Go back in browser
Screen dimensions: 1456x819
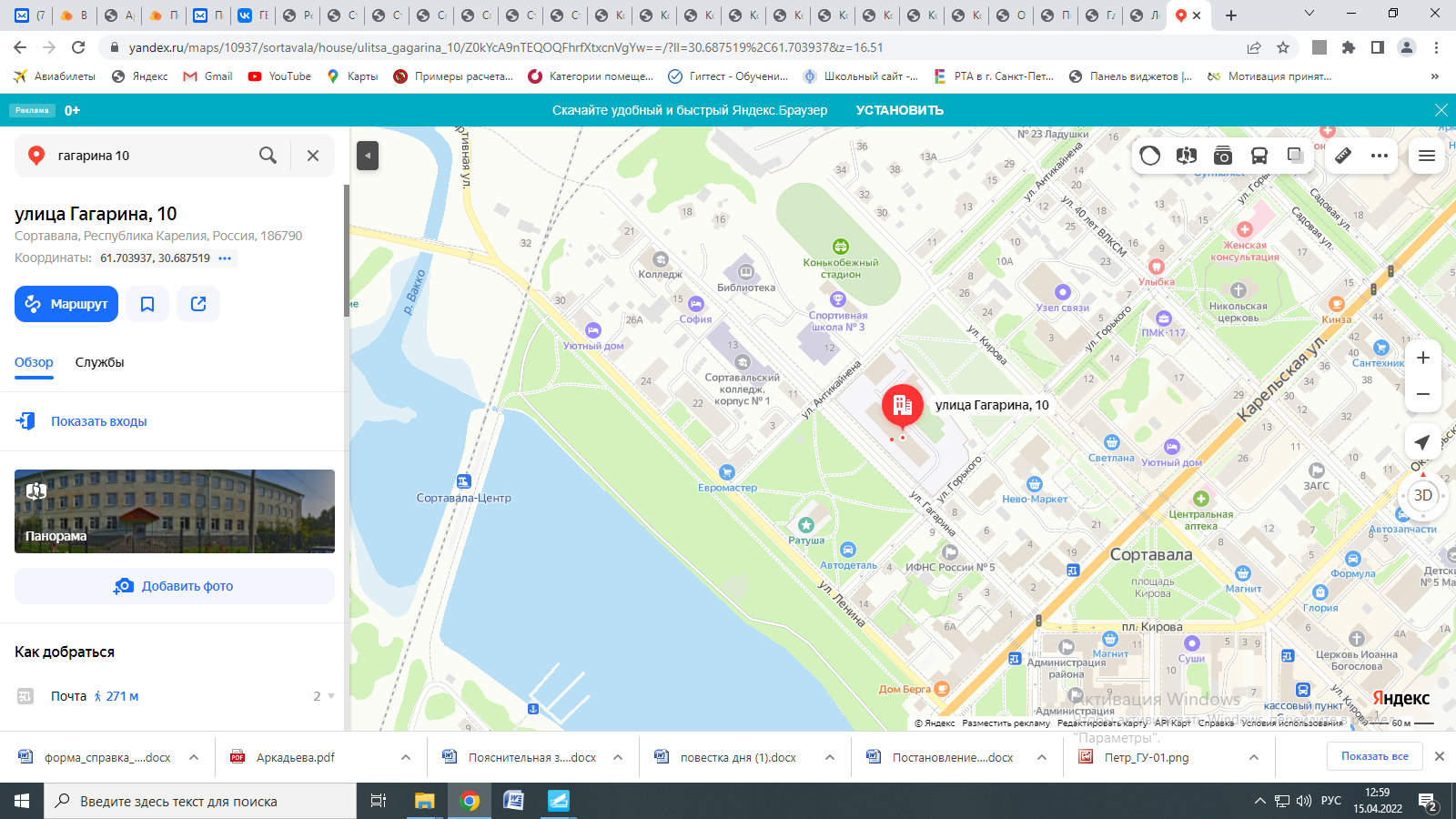click(20, 47)
